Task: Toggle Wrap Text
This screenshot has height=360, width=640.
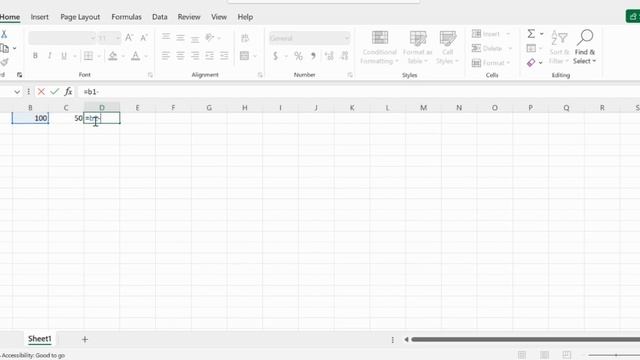Action: coord(245,38)
